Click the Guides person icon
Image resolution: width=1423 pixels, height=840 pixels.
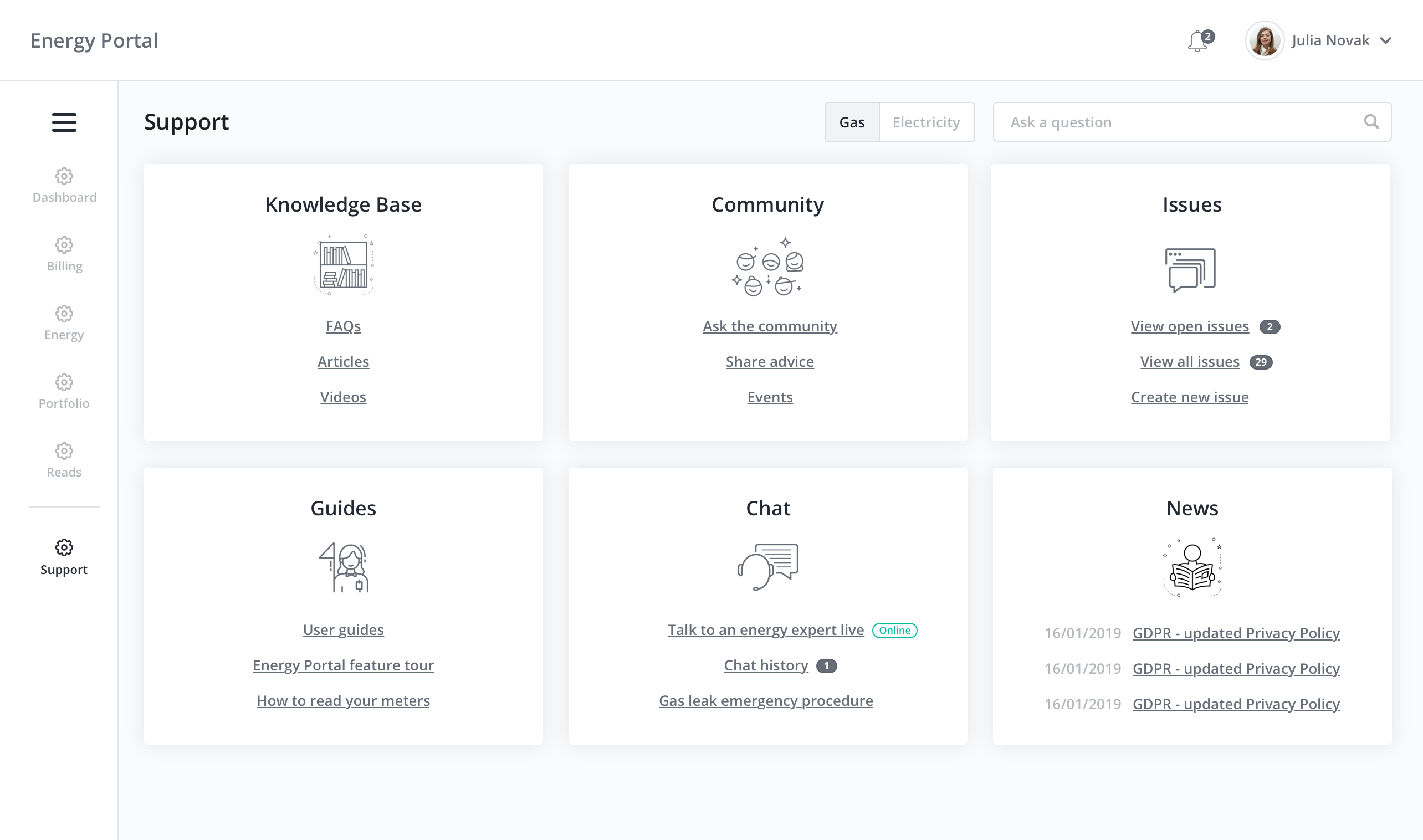344,567
